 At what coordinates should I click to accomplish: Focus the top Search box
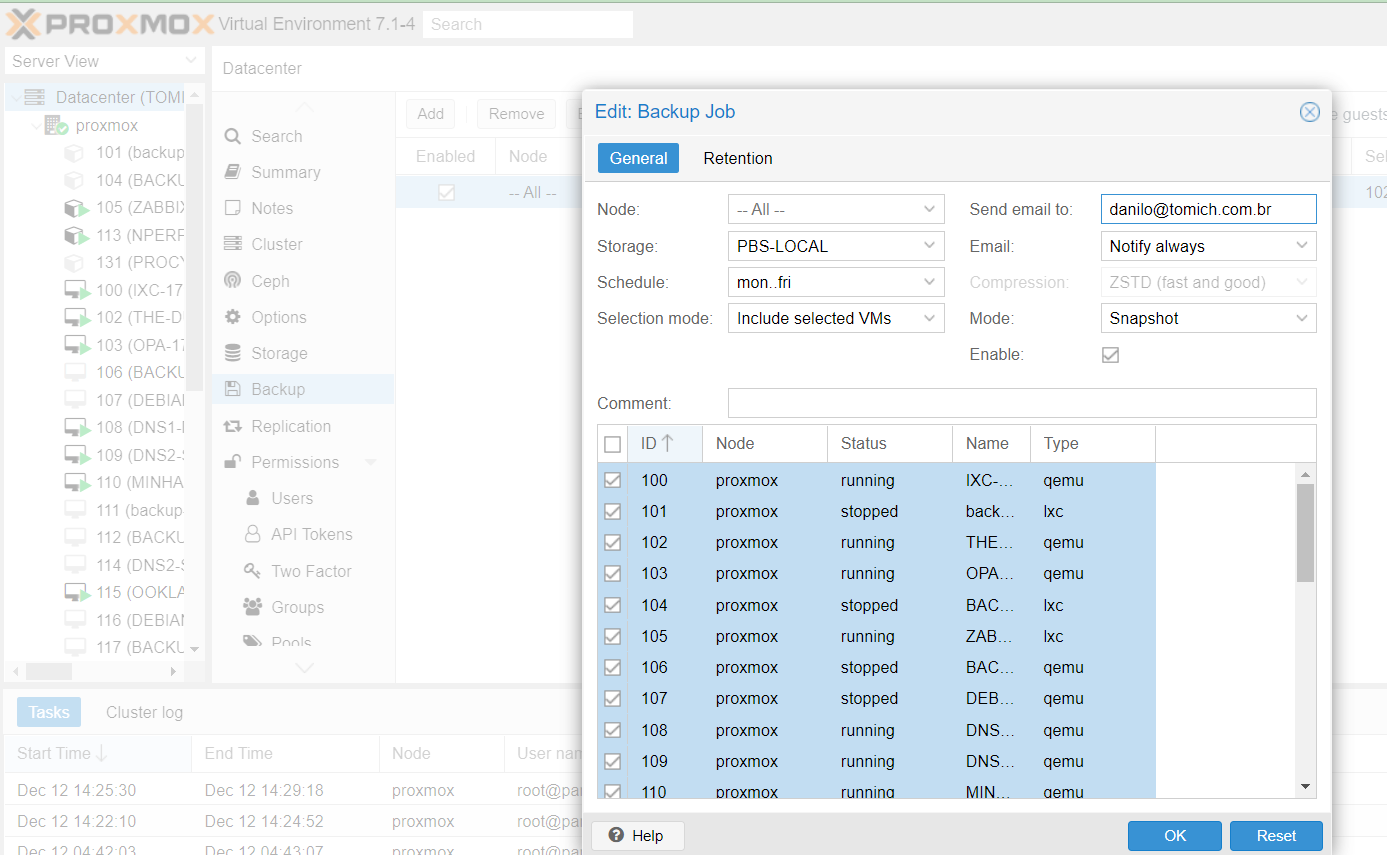coord(528,24)
